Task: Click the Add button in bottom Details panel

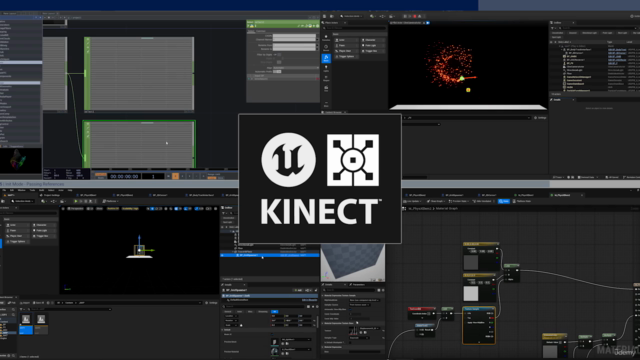Action: pyautogui.click(x=298, y=290)
